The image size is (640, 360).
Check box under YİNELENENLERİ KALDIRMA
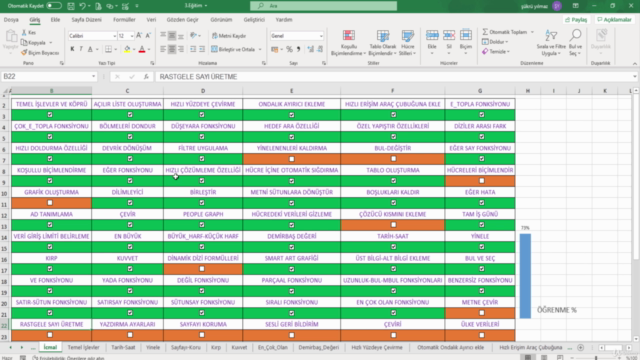pyautogui.click(x=291, y=159)
